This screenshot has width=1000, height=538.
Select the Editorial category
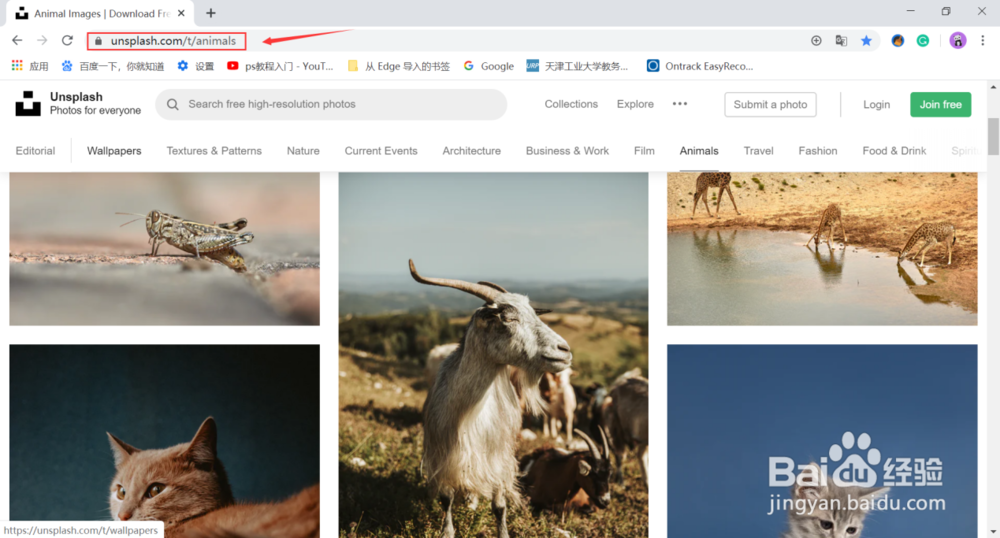click(x=35, y=151)
